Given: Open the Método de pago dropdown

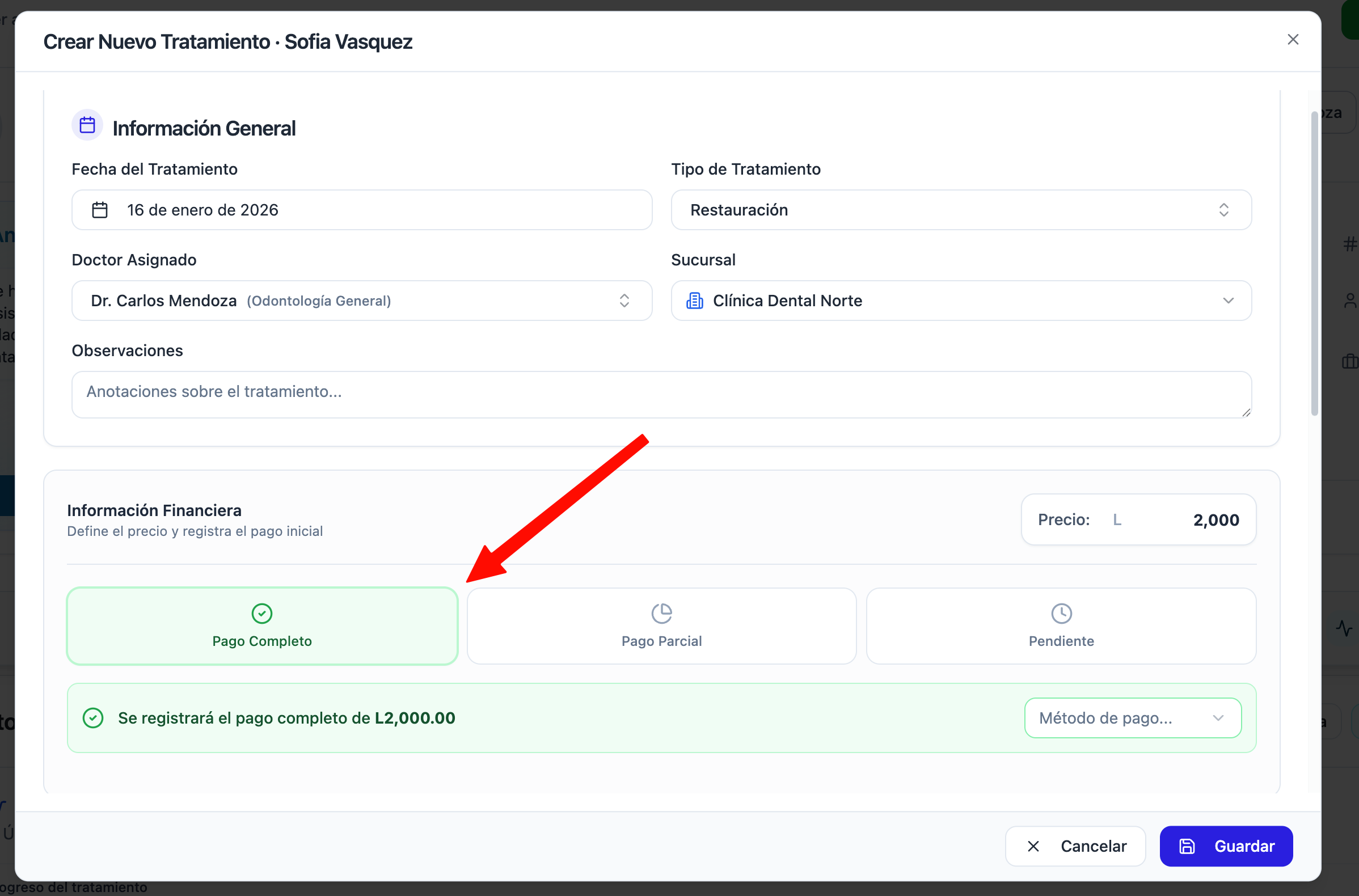Looking at the screenshot, I should click(1132, 718).
